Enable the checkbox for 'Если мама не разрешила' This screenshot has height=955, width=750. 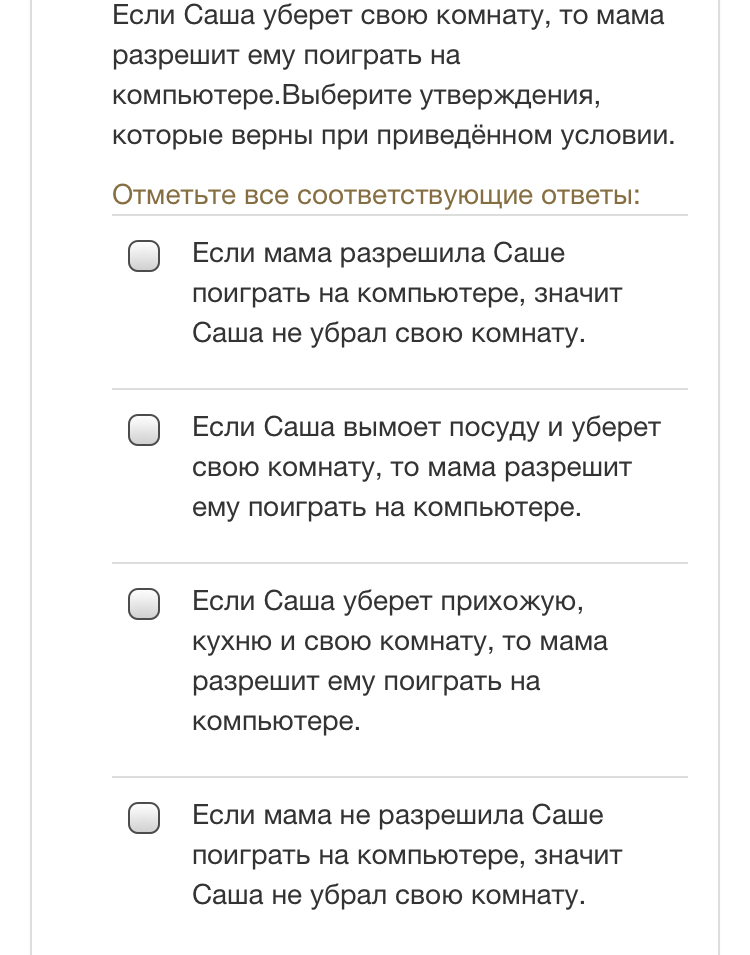(x=144, y=818)
